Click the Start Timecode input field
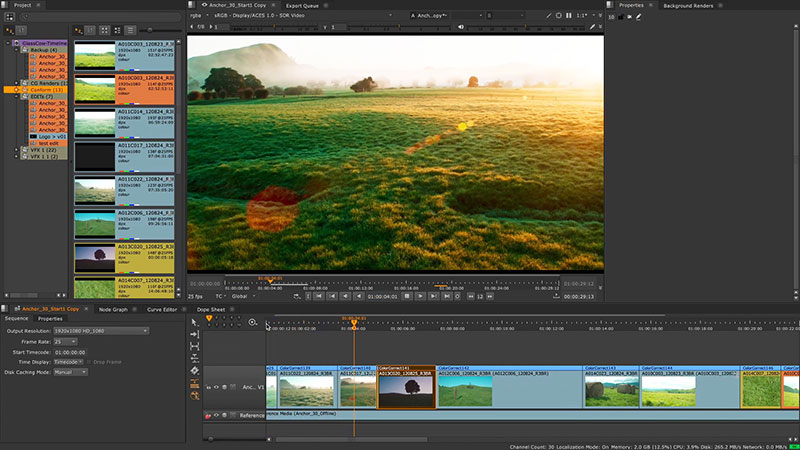 click(x=70, y=352)
